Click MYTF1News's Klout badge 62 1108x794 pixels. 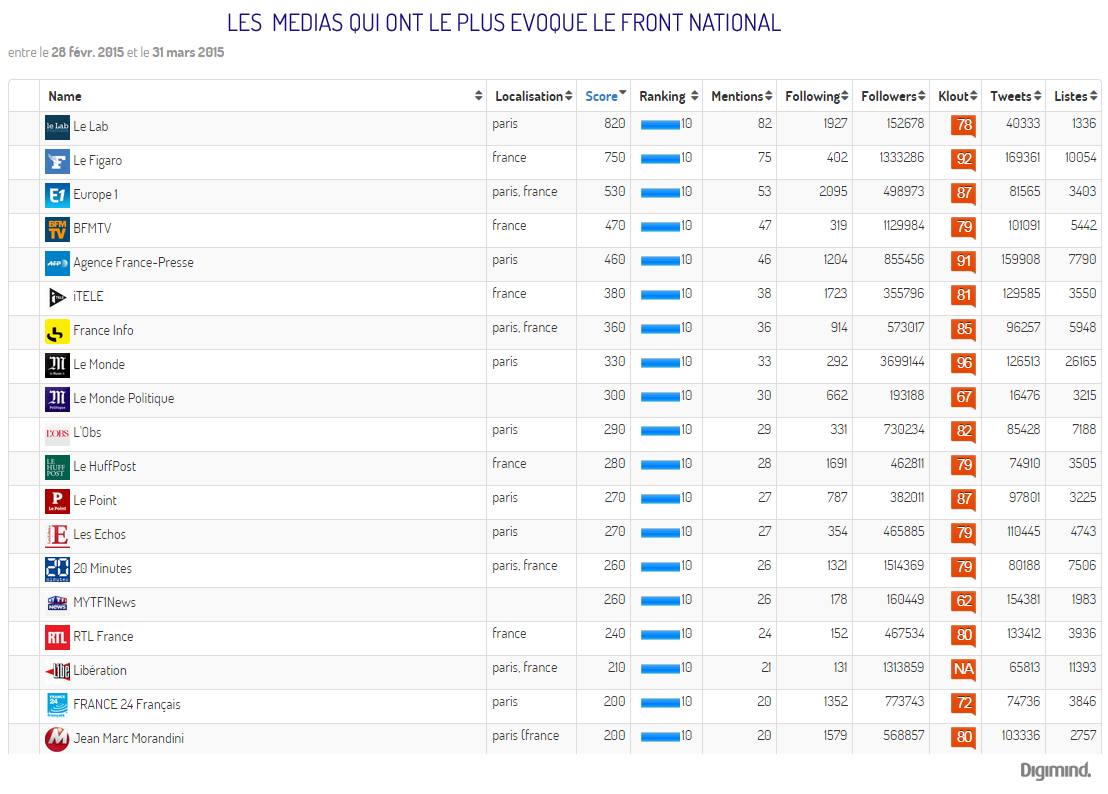(964, 602)
